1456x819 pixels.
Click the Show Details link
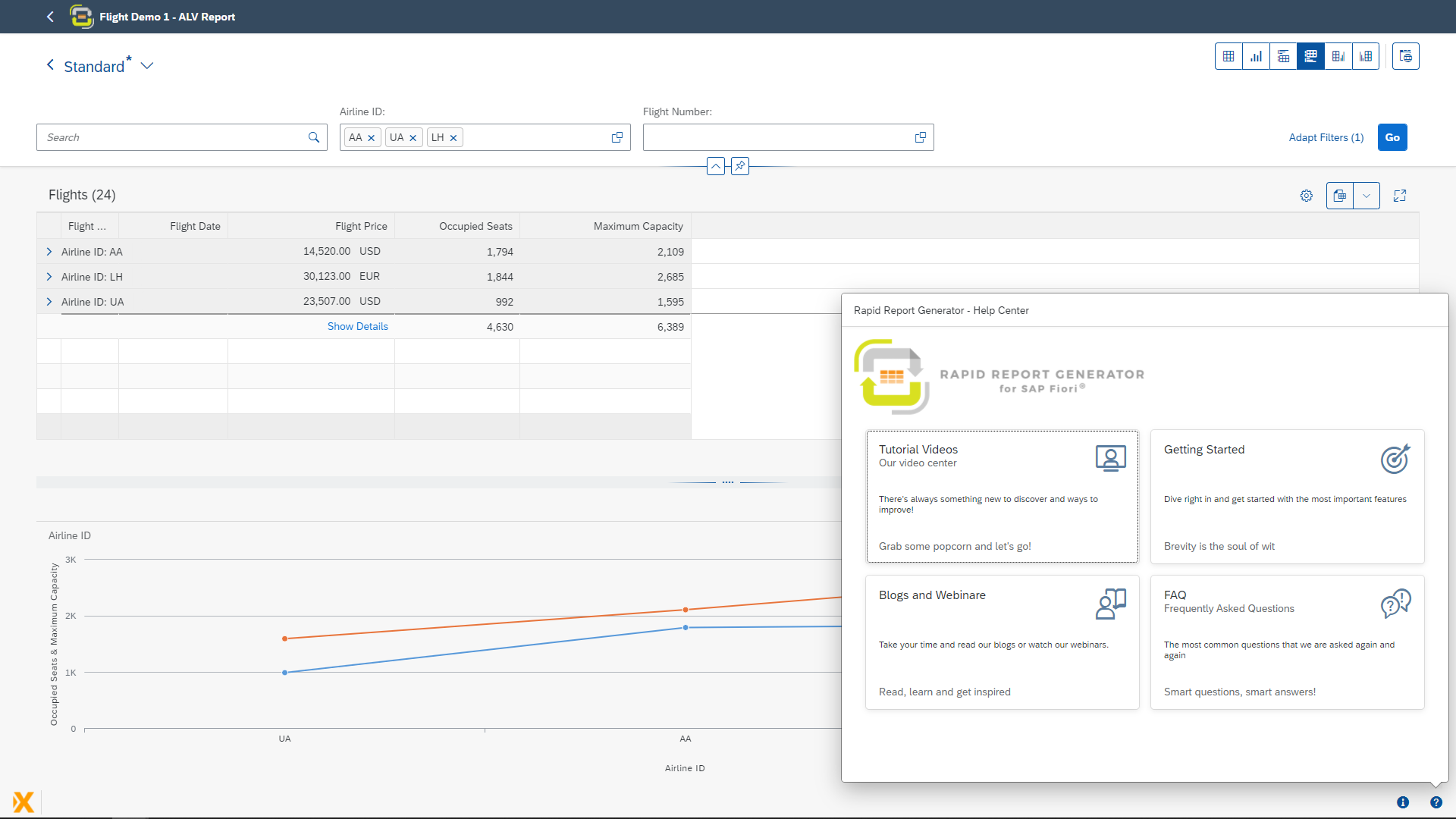(x=357, y=326)
